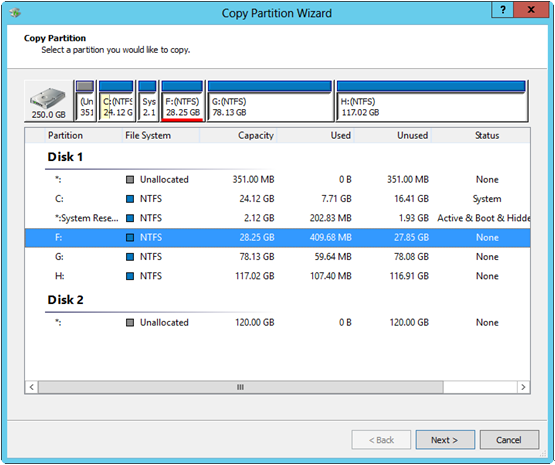Click the Disk 2 group heading
The height and width of the screenshot is (465, 555).
[x=65, y=300]
